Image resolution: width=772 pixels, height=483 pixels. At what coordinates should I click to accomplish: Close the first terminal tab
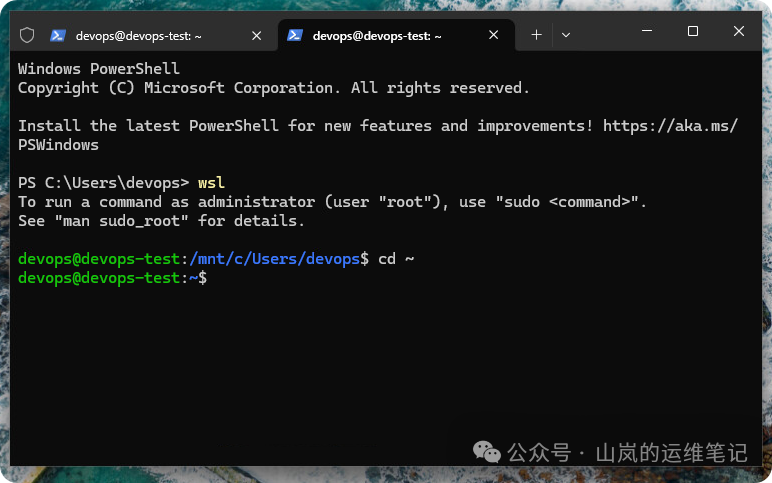(x=257, y=35)
